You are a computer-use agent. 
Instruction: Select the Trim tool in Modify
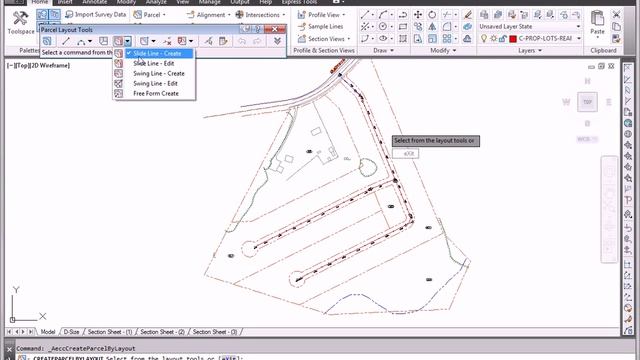[447, 15]
